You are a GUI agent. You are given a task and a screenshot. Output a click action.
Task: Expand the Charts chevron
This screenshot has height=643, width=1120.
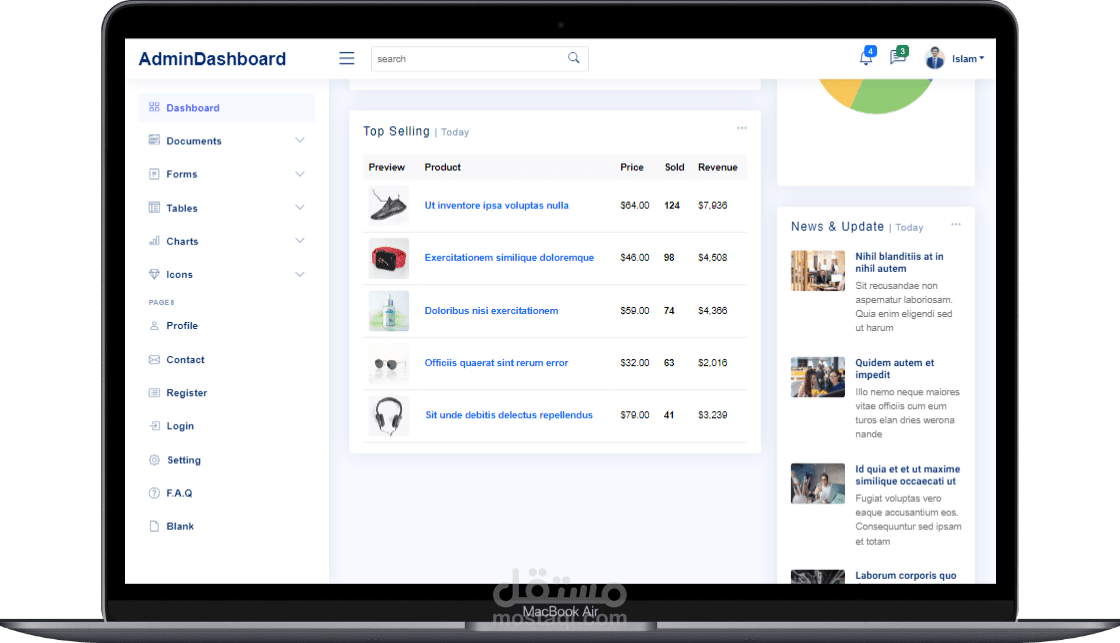click(299, 241)
